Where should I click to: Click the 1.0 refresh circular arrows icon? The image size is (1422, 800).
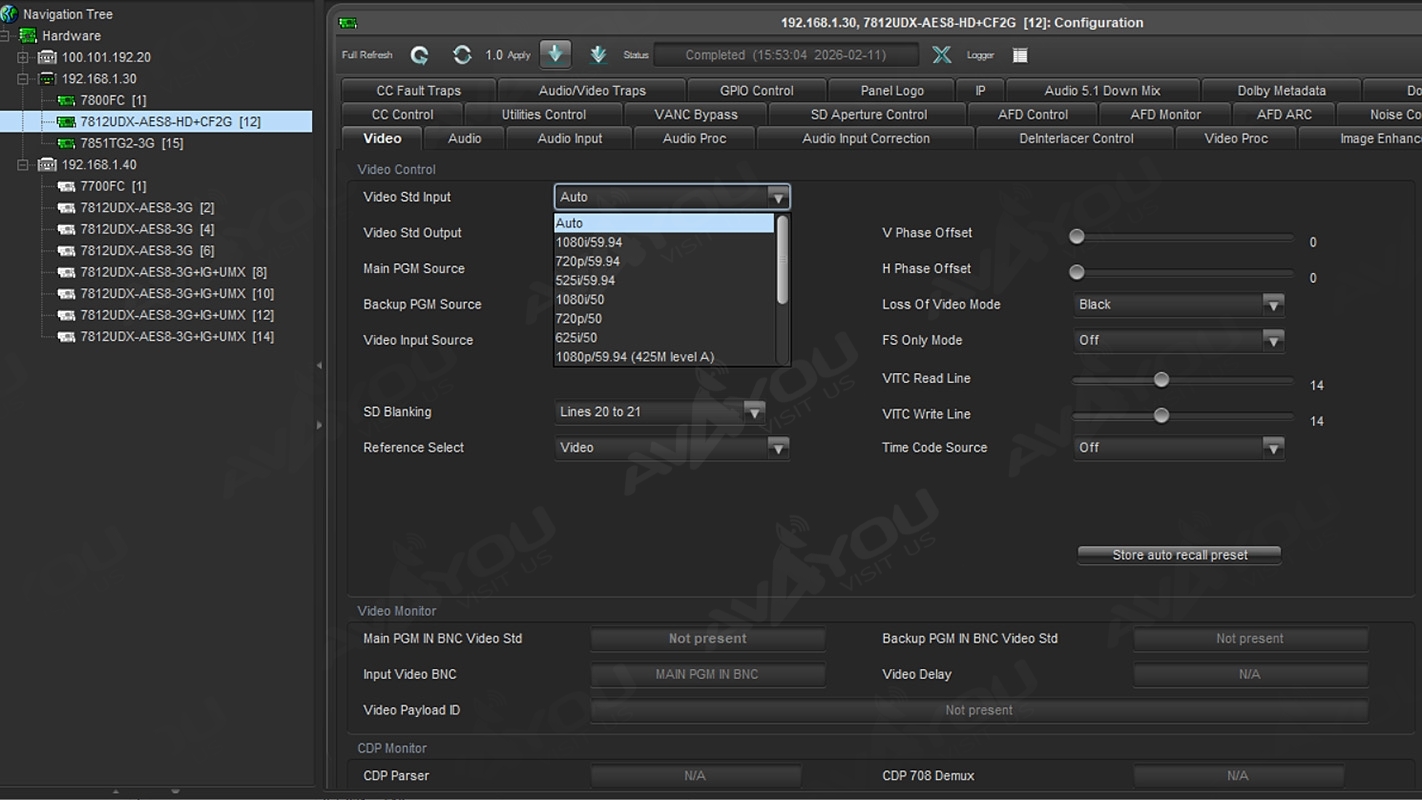[x=462, y=55]
